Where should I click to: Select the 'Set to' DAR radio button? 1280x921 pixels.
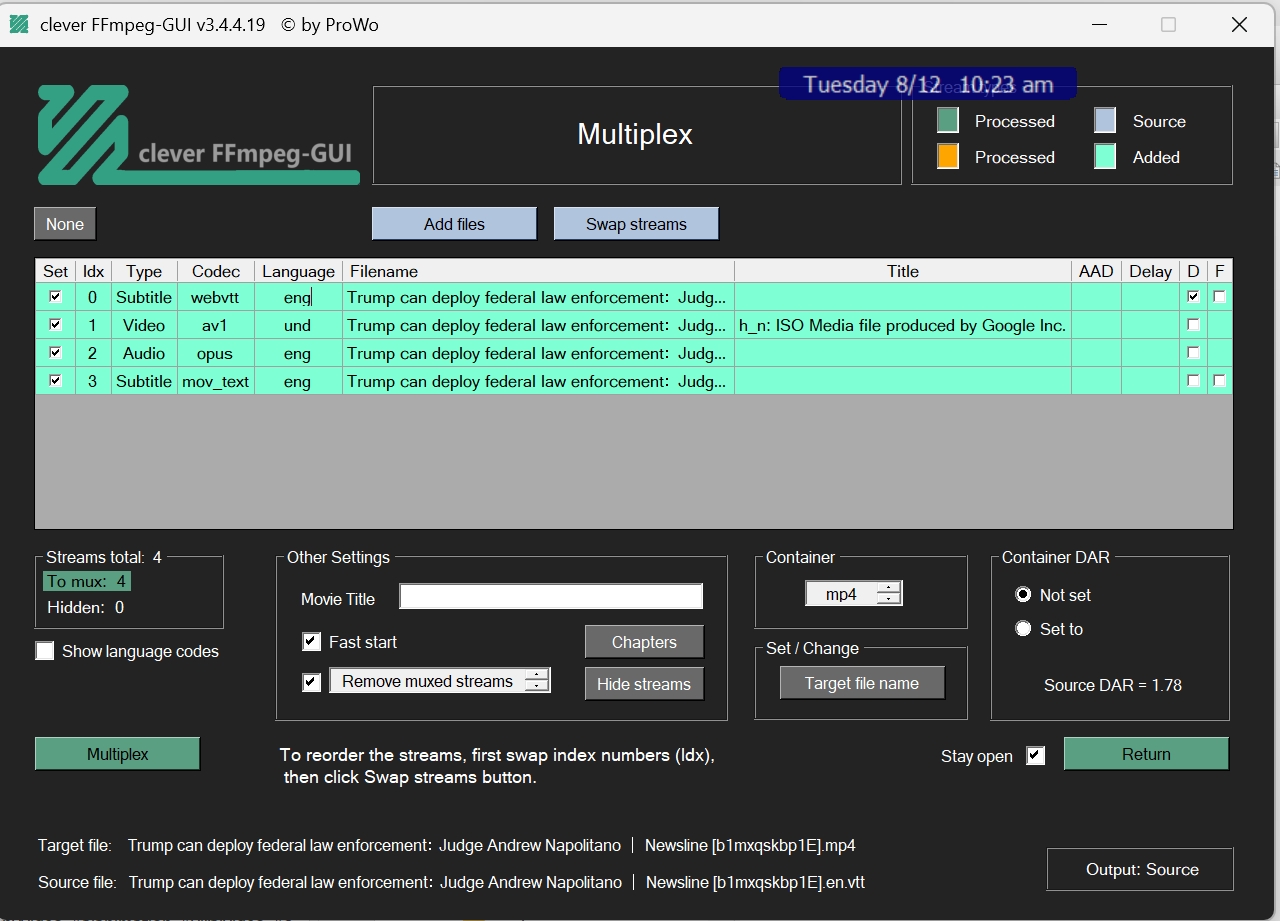(1023, 629)
